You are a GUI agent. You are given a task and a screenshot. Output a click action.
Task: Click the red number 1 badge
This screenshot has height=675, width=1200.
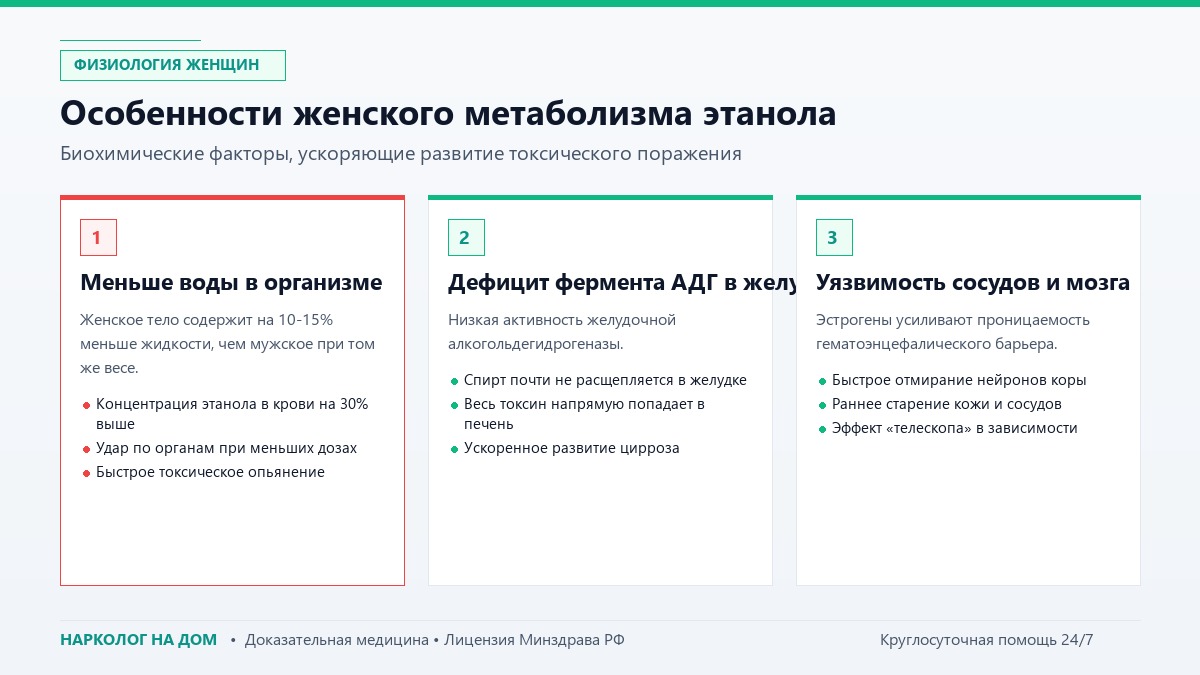[98, 237]
